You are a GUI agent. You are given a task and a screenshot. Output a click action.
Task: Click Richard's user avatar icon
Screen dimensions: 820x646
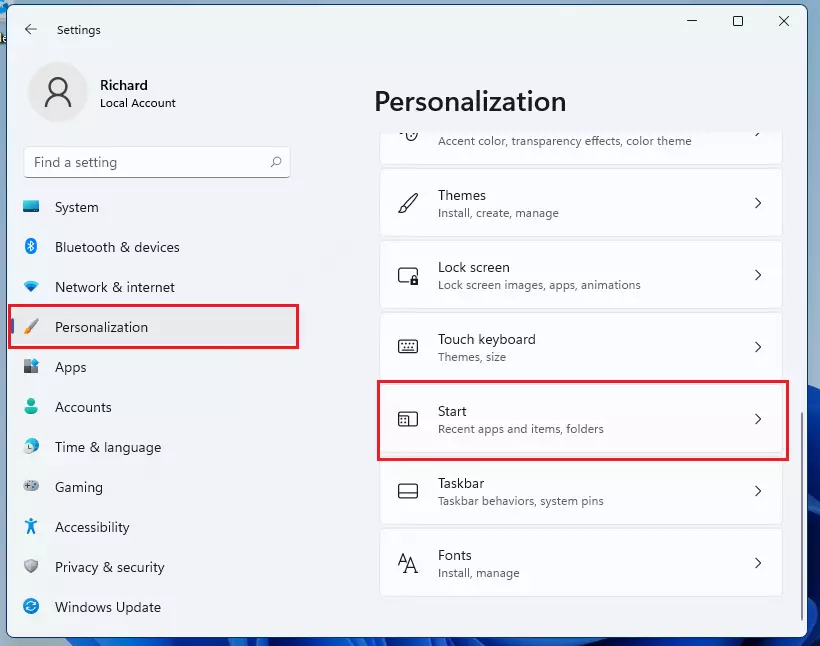point(58,92)
